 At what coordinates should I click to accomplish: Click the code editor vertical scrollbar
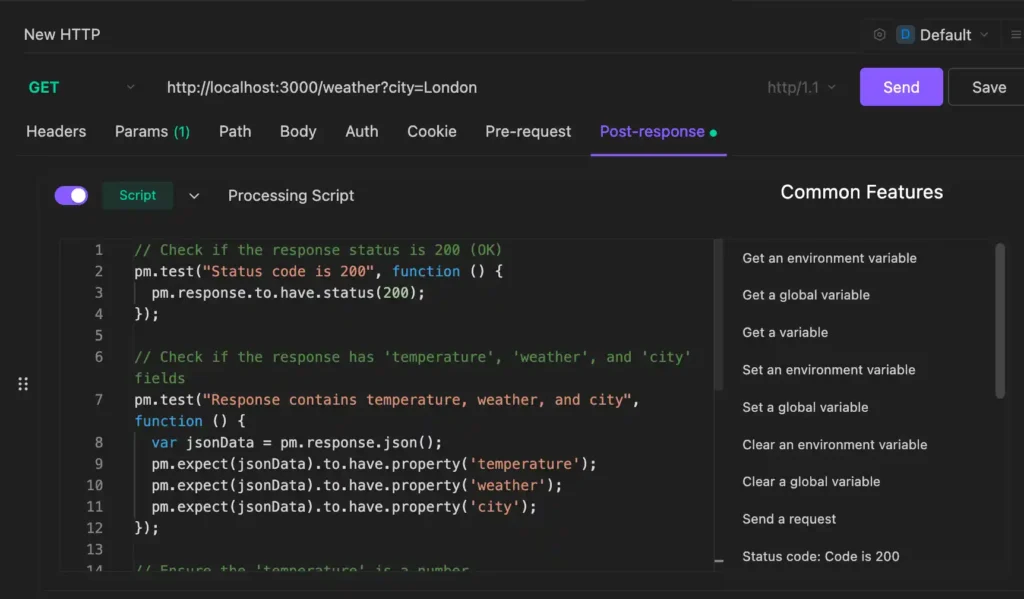pos(718,315)
